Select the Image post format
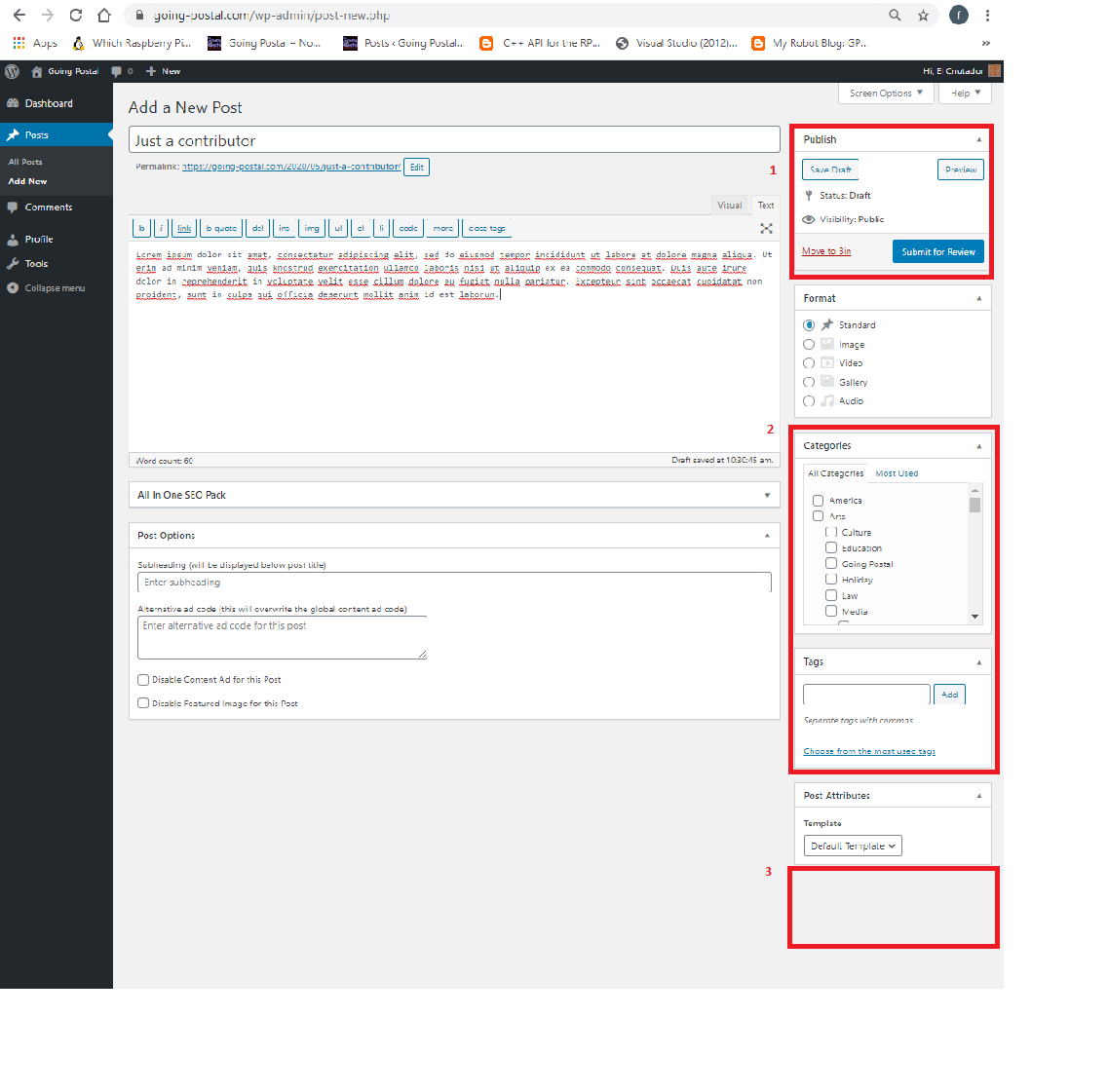The height and width of the screenshot is (1092, 1108). [x=809, y=345]
